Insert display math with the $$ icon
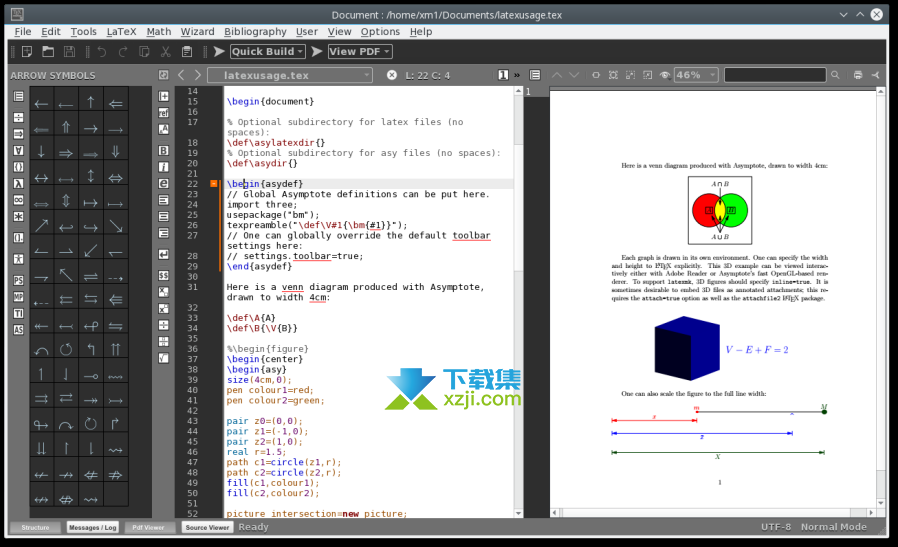The width and height of the screenshot is (898, 547). 163,276
